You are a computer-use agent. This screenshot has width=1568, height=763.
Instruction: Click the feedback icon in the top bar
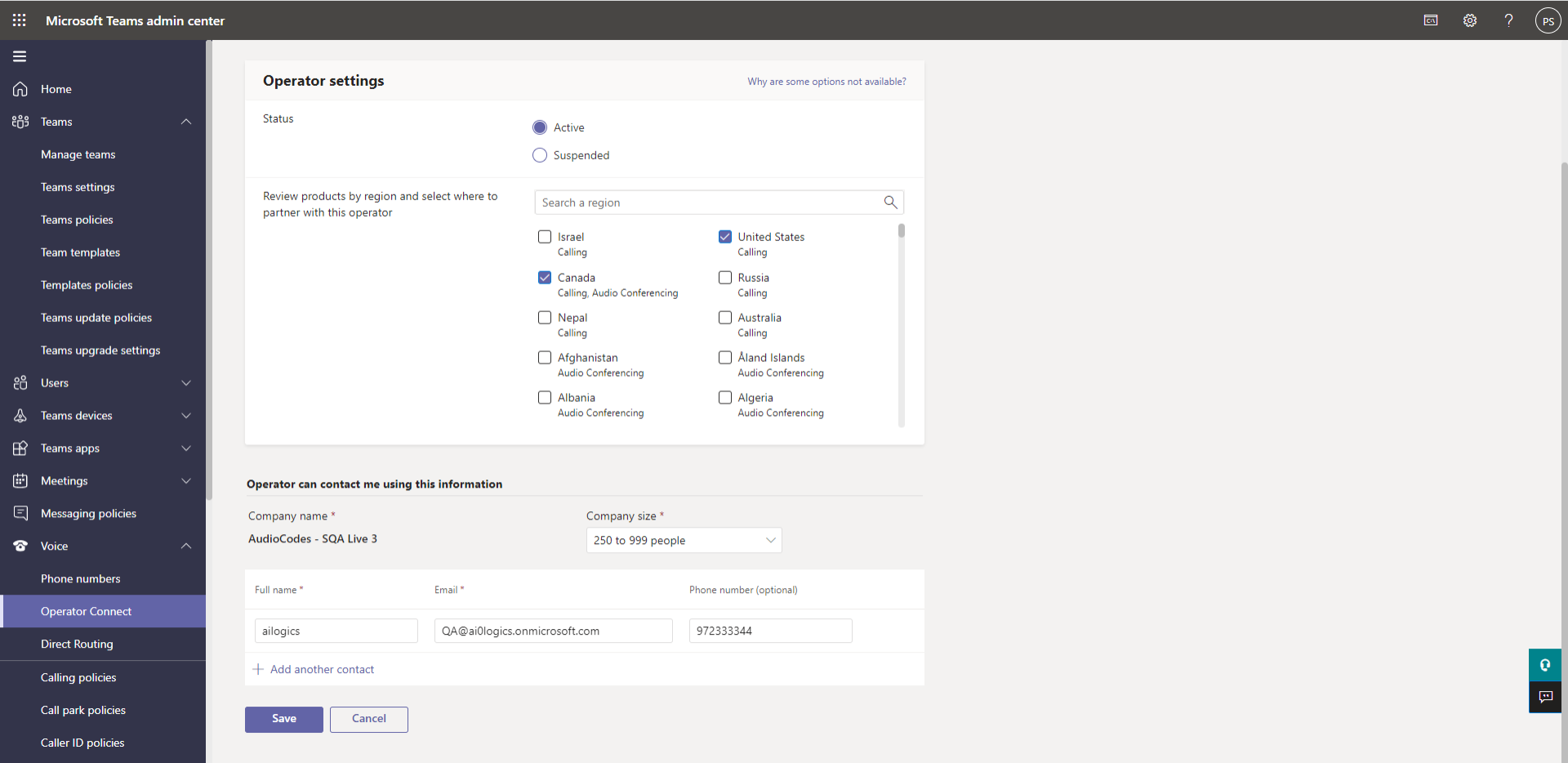[x=1430, y=20]
